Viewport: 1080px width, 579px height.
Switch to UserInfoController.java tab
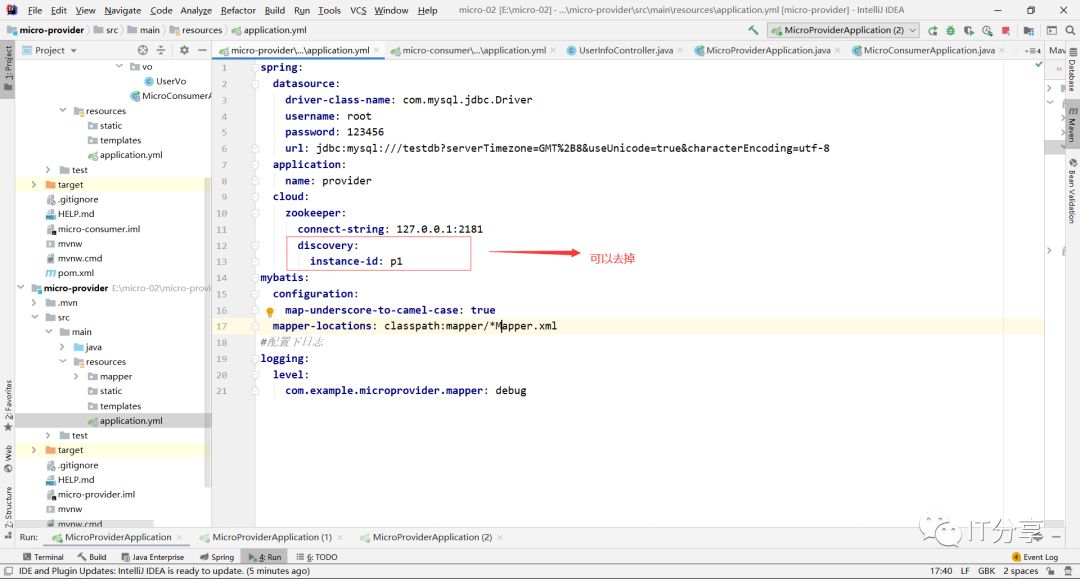coord(625,50)
